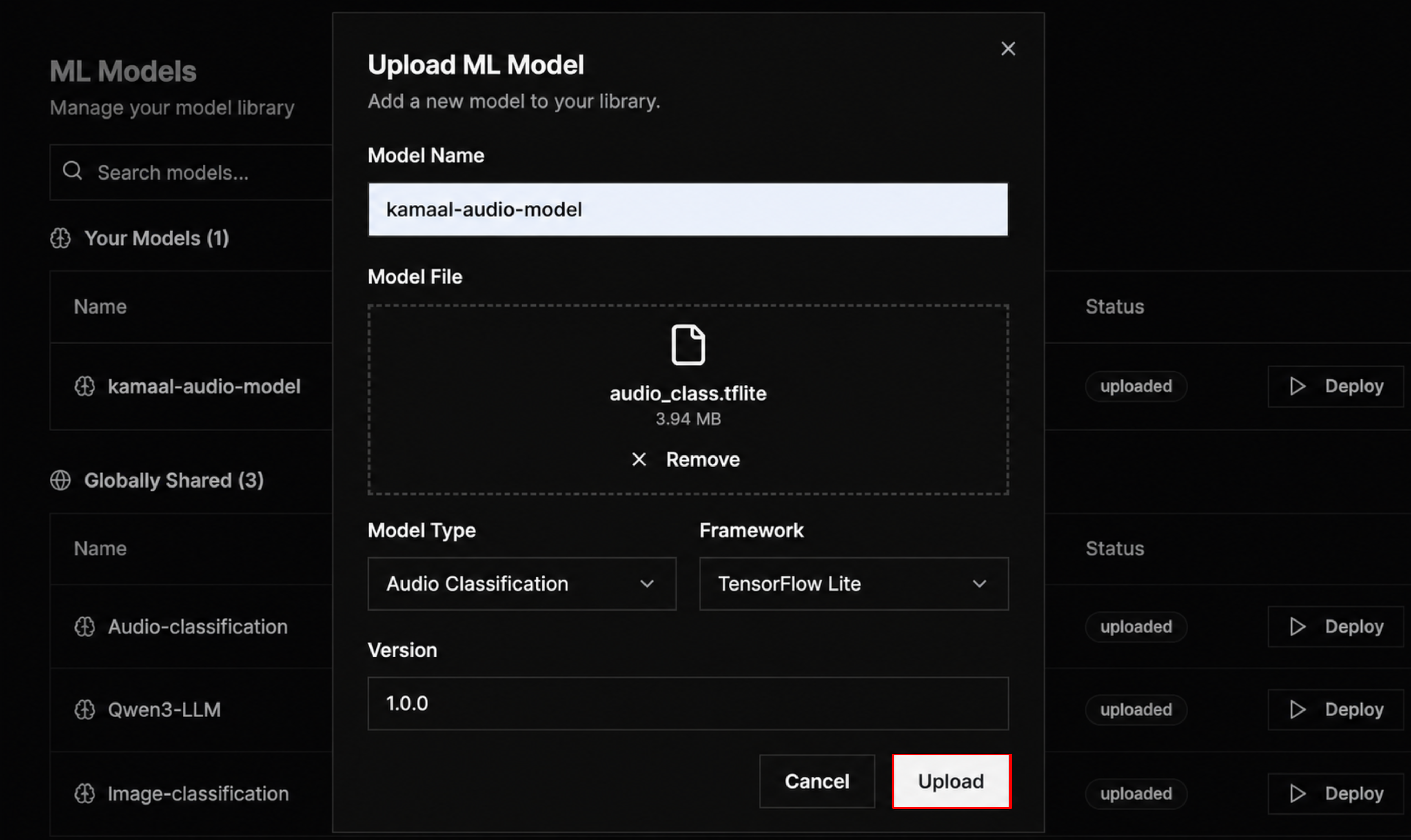
Task: Select the Image-classification row name
Action: tap(198, 793)
